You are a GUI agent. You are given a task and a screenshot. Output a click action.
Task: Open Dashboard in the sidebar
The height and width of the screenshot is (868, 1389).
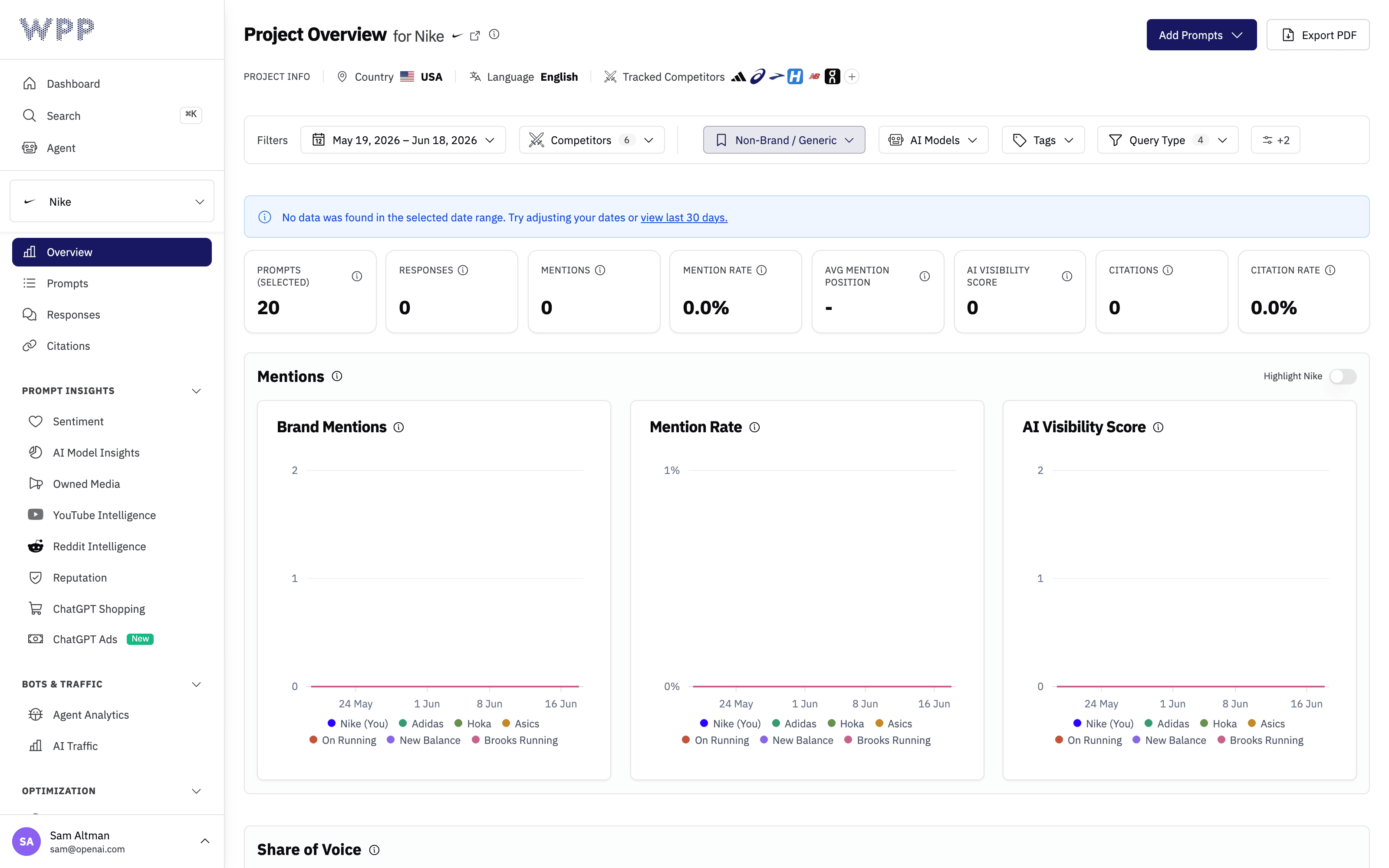112,84
